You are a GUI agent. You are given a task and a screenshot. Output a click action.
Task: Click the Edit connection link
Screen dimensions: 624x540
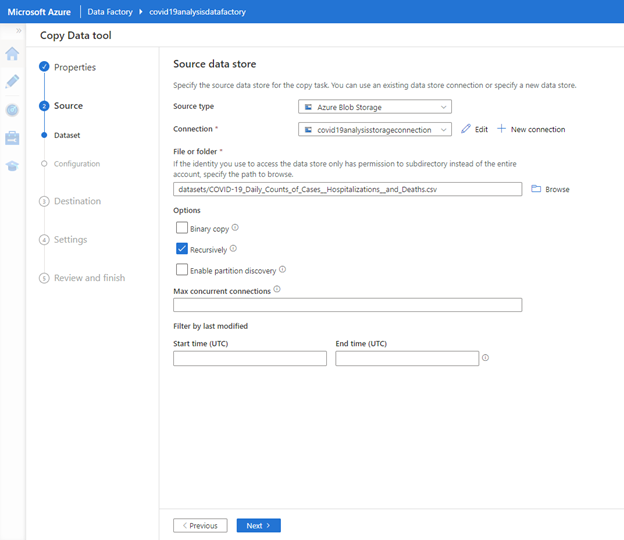(x=481, y=129)
